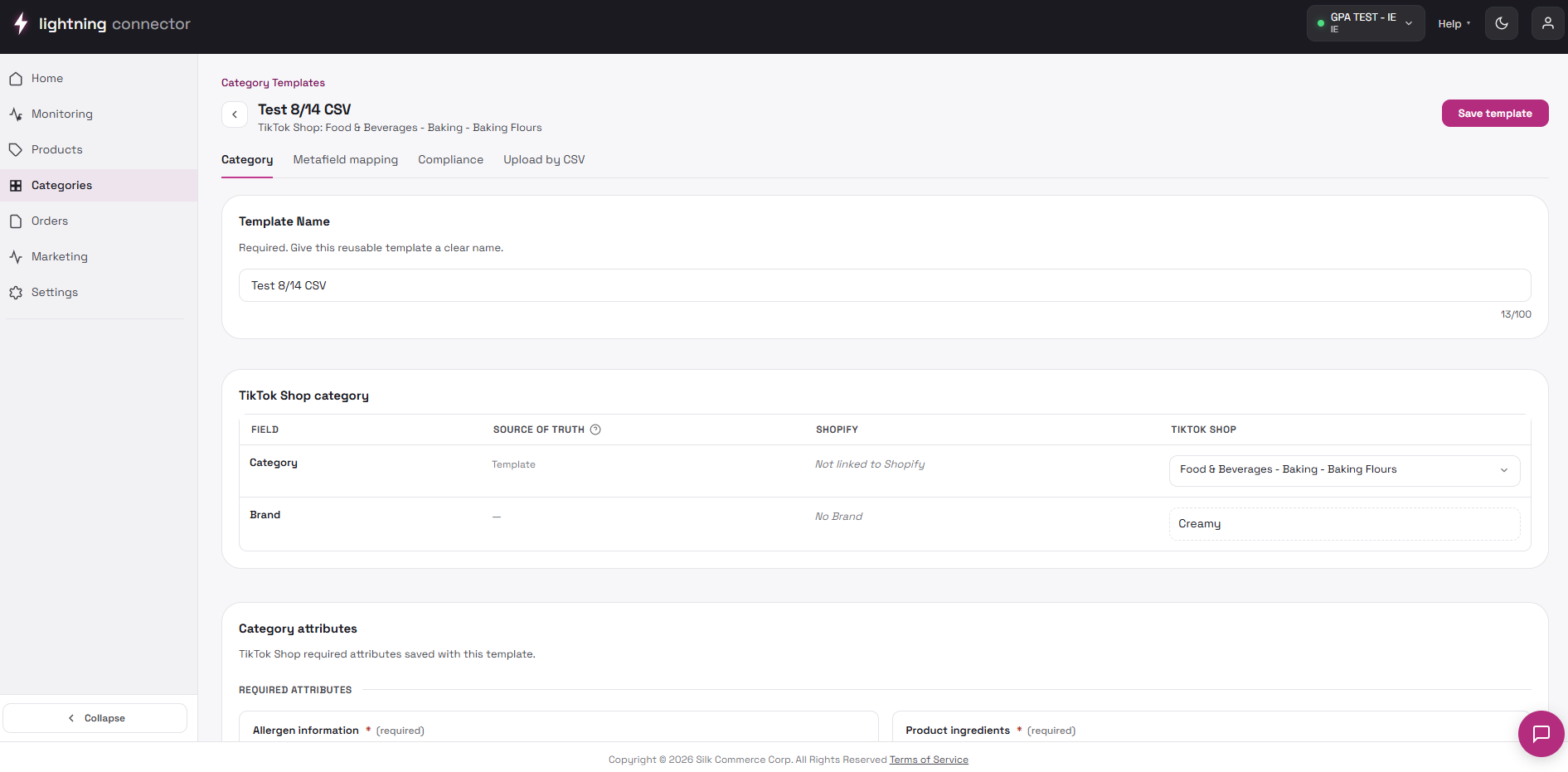
Task: Go back using the arrow button
Action: (235, 114)
